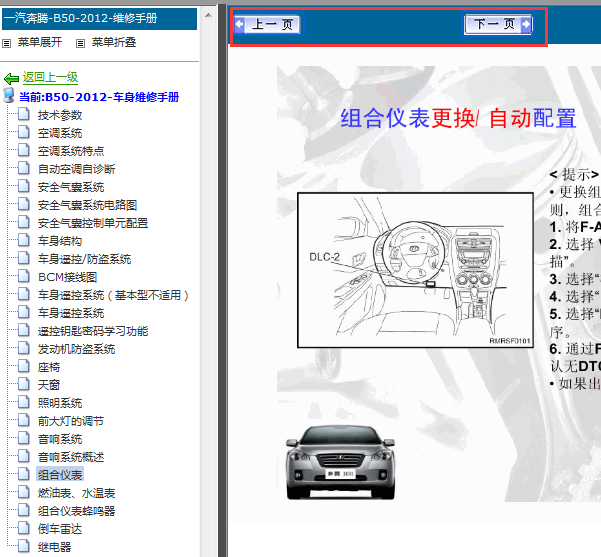Click the expand icon before 菜单展开
The width and height of the screenshot is (601, 557).
7,44
